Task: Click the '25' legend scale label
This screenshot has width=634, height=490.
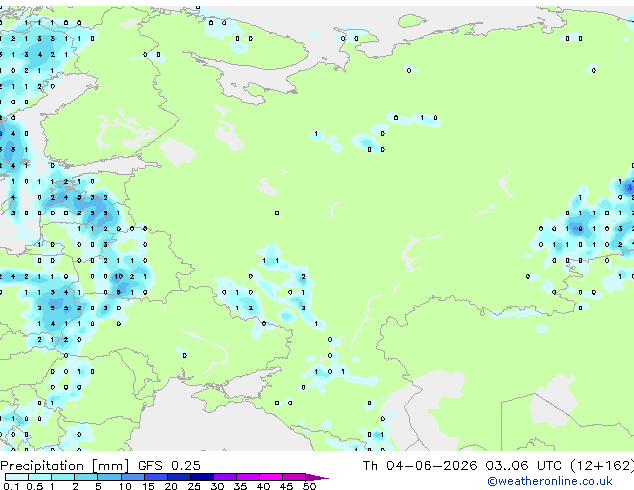Action: point(194,486)
